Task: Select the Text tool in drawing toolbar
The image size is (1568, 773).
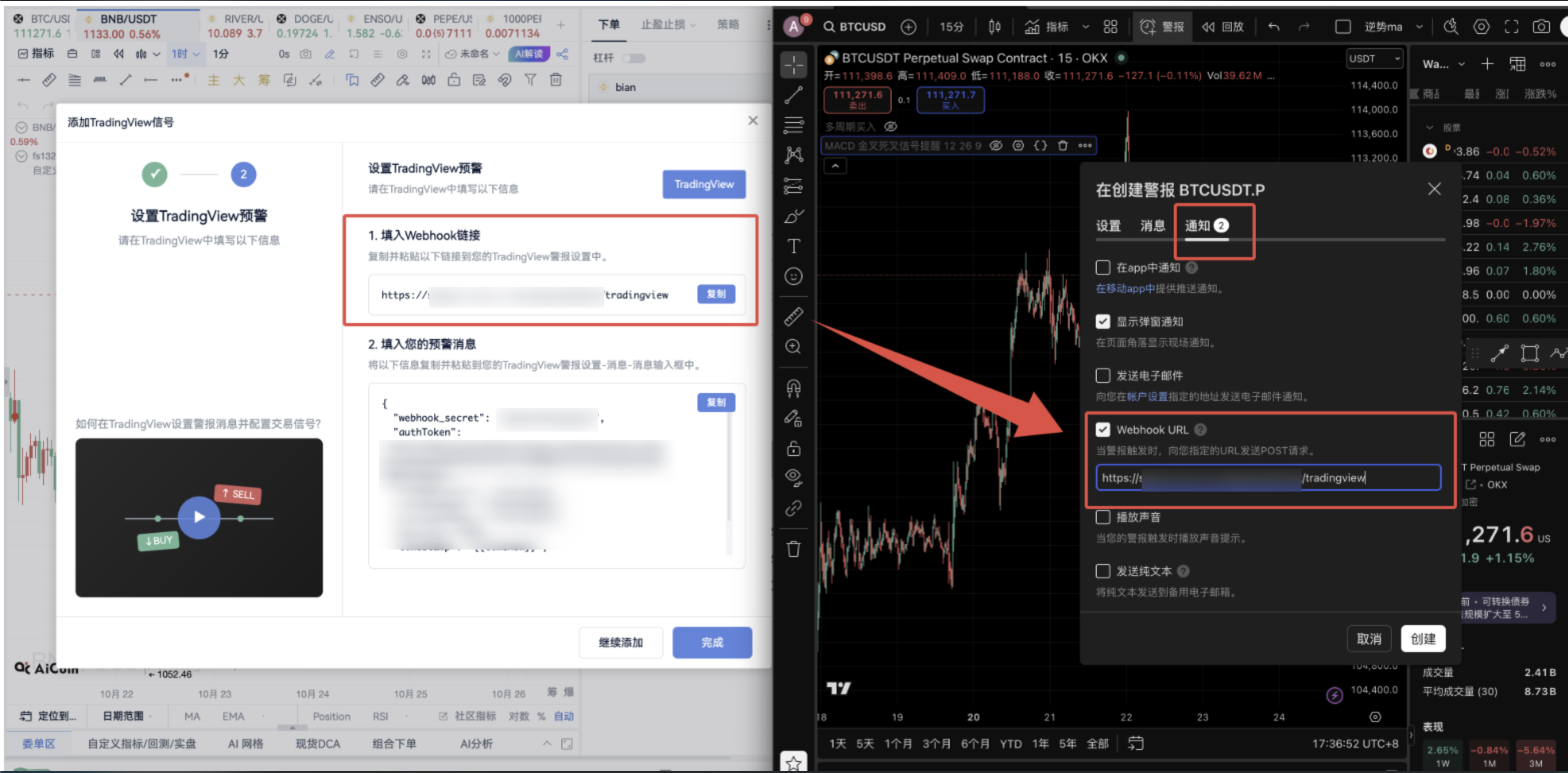Action: pos(794,246)
